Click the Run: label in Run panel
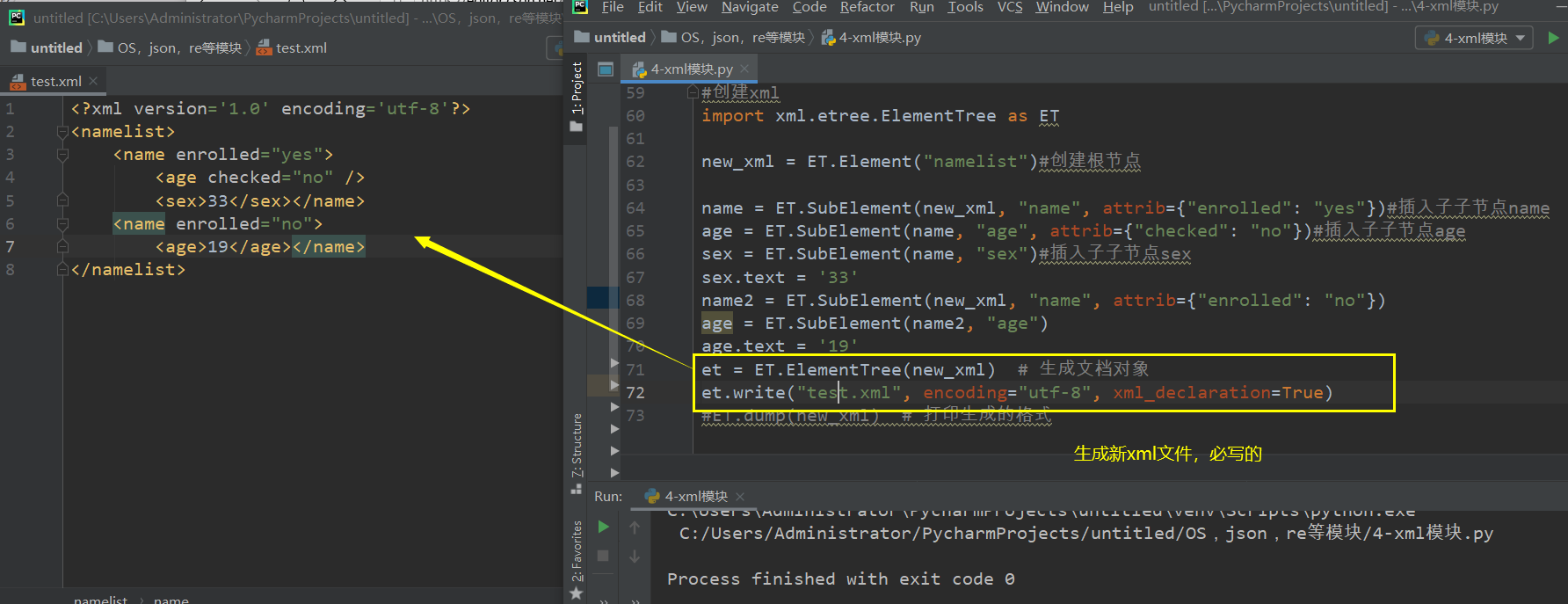 point(608,496)
